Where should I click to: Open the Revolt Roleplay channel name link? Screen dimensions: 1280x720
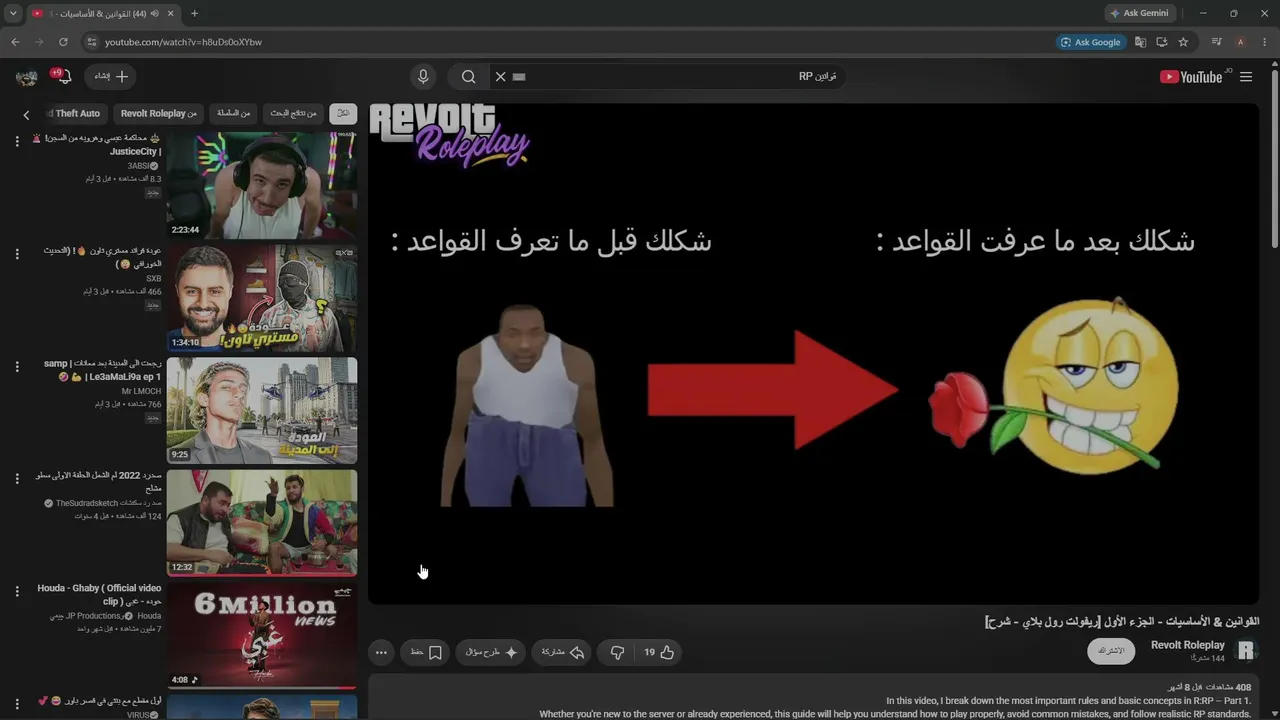pyautogui.click(x=1188, y=646)
